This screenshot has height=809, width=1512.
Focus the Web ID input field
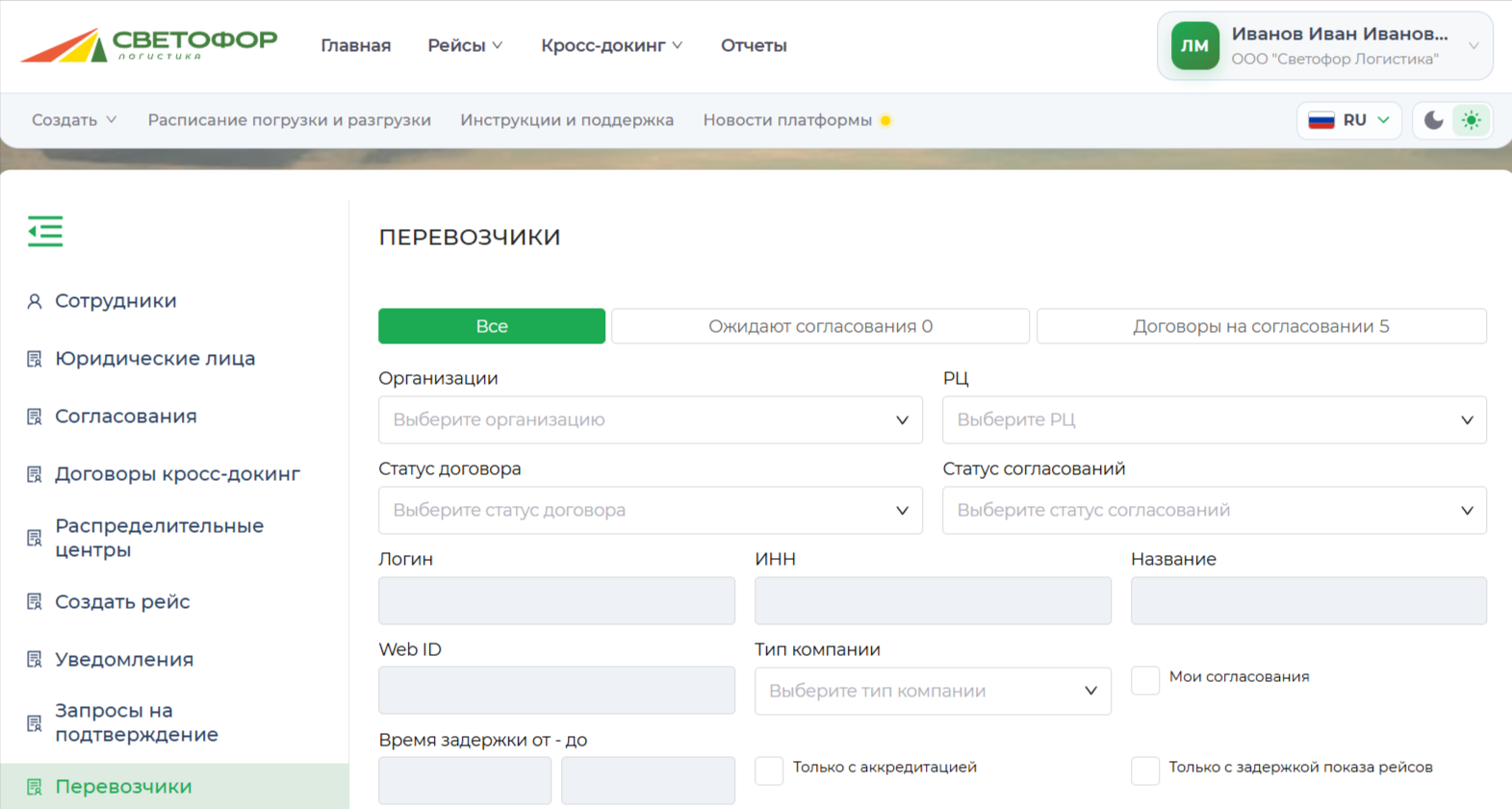click(556, 691)
